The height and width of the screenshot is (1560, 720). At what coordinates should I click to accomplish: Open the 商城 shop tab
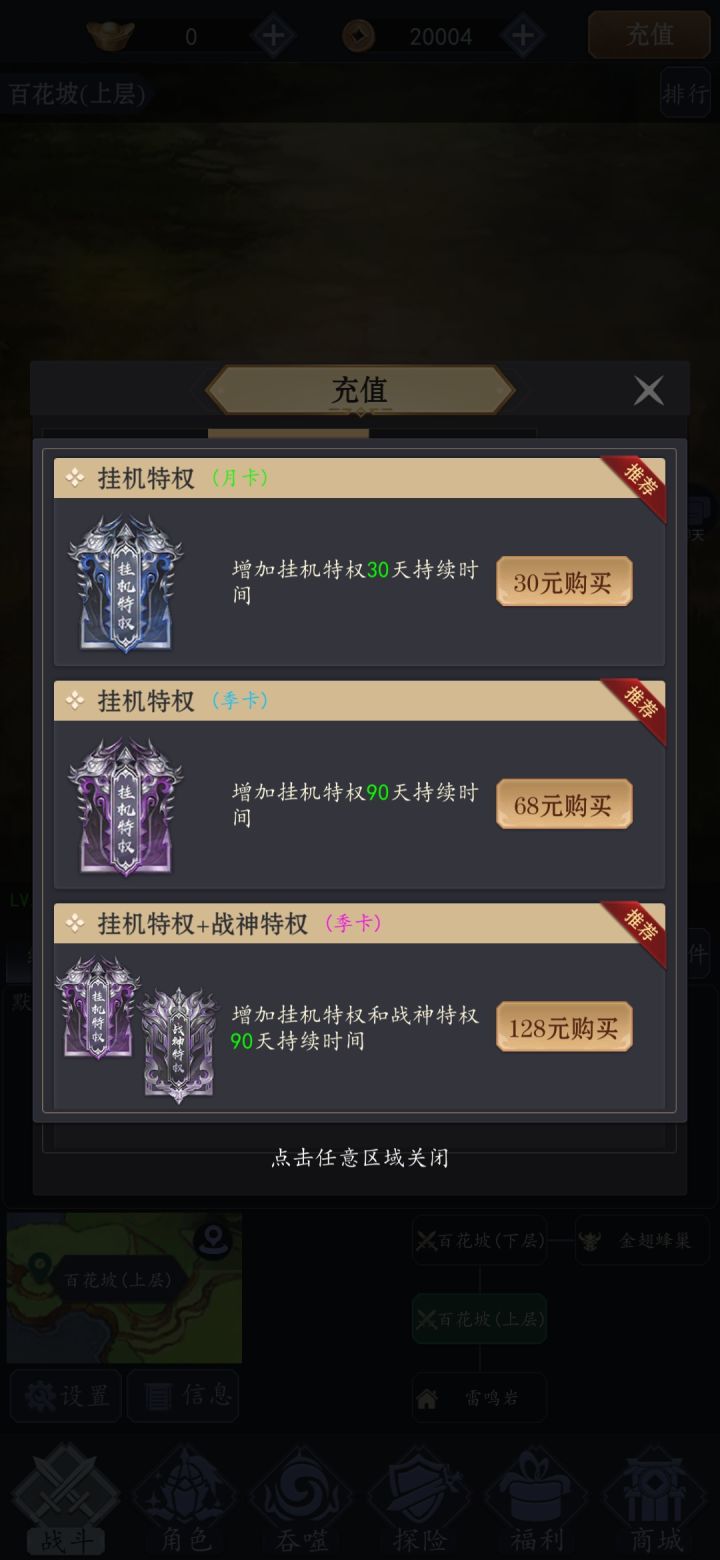tap(653, 1499)
